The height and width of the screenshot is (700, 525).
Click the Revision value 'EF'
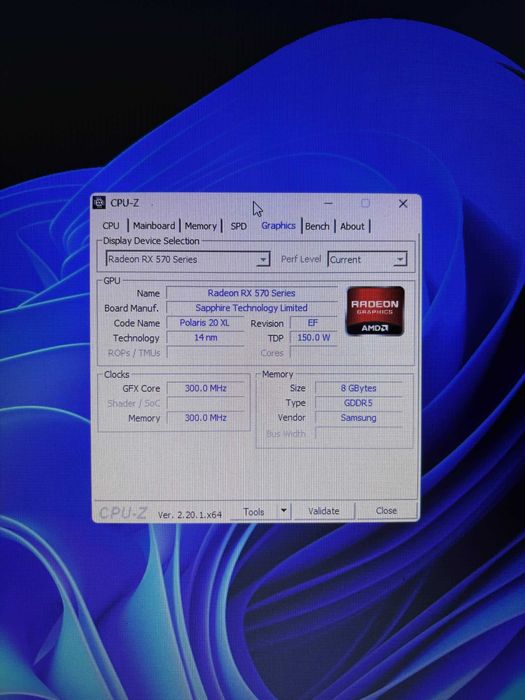pos(312,323)
